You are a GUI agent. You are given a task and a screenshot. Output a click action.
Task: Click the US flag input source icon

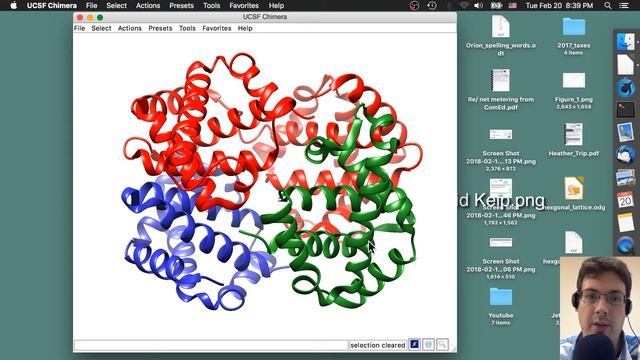point(513,5)
